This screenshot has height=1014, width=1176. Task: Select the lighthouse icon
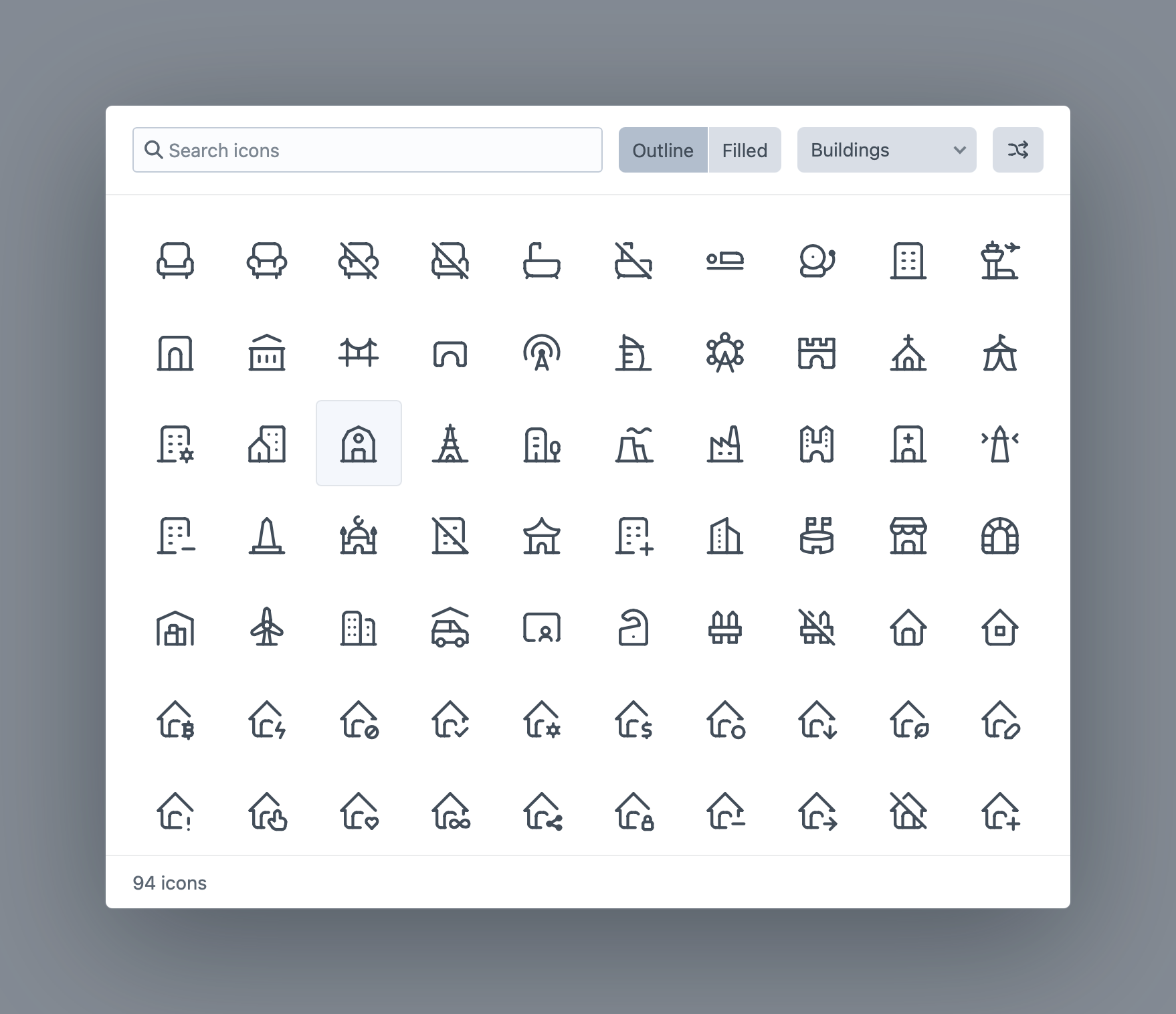pyautogui.click(x=1000, y=443)
